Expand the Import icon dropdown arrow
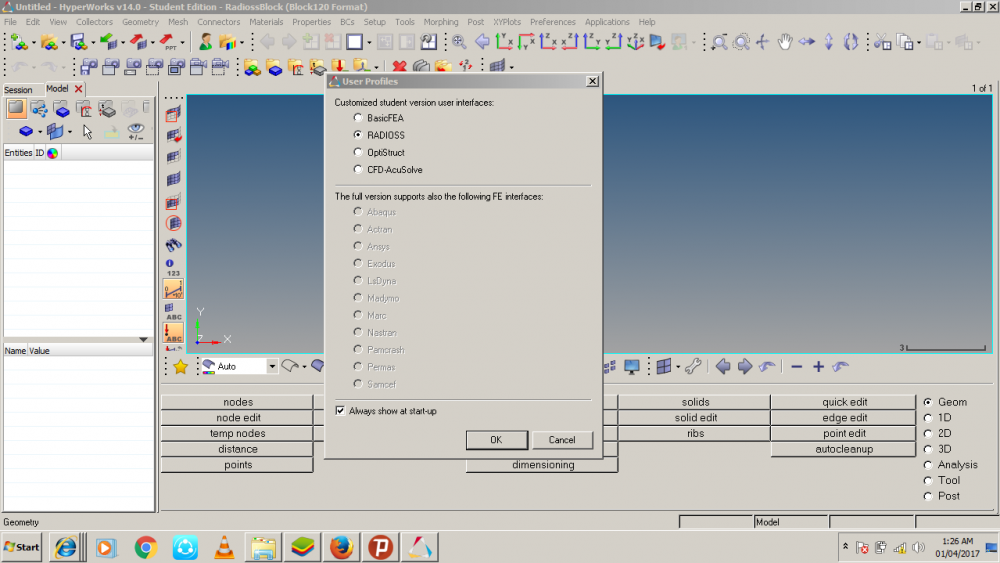Image resolution: width=1000 pixels, height=563 pixels. point(122,43)
